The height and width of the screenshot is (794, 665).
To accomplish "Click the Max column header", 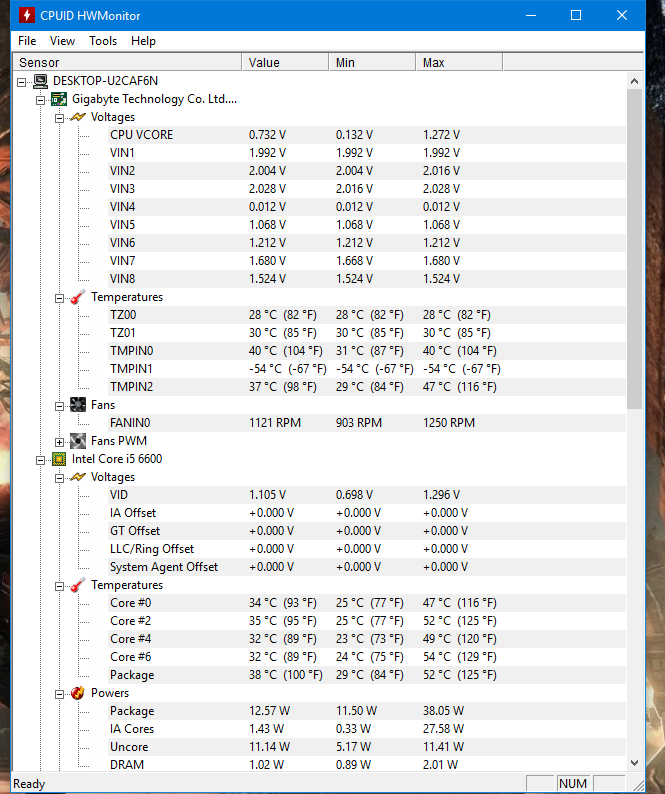I will point(459,62).
